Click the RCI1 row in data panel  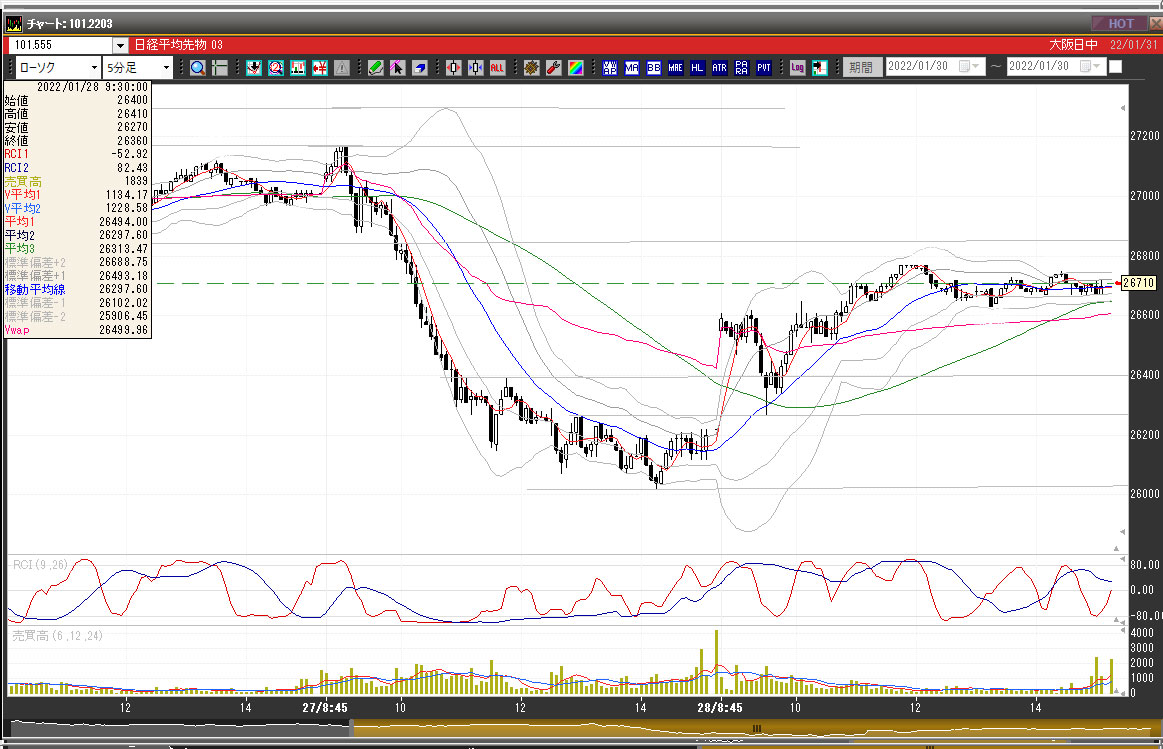[x=77, y=154]
